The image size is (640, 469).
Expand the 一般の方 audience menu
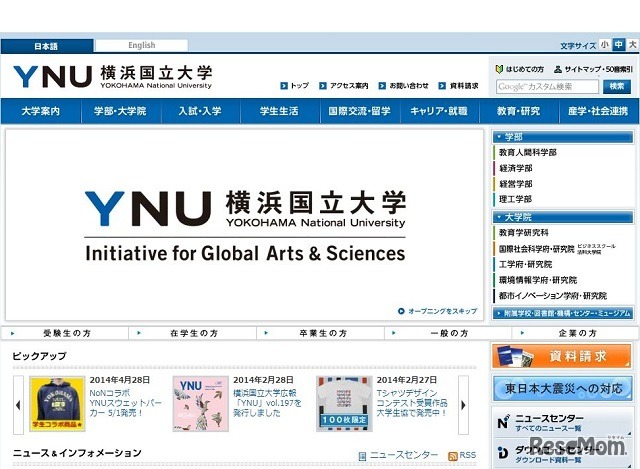coord(448,333)
